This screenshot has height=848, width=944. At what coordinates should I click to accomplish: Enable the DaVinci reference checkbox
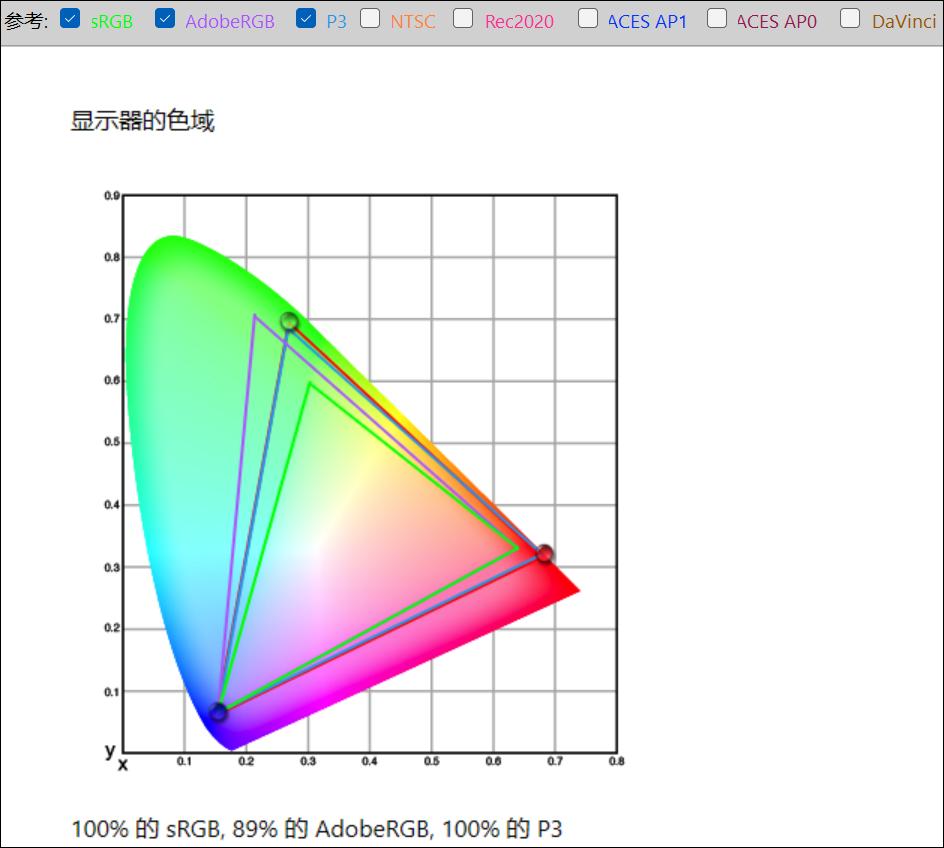pyautogui.click(x=849, y=19)
